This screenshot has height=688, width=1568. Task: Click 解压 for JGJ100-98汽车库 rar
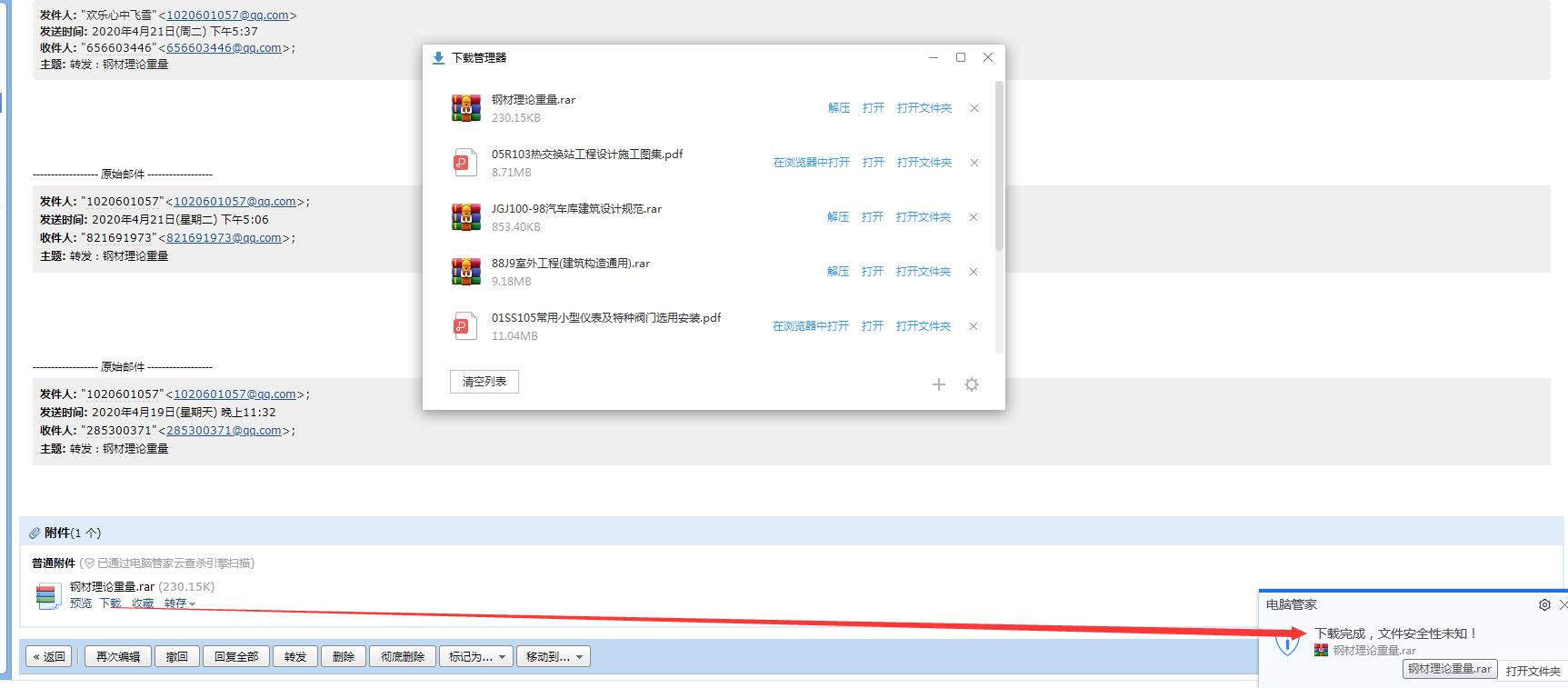[x=838, y=217]
